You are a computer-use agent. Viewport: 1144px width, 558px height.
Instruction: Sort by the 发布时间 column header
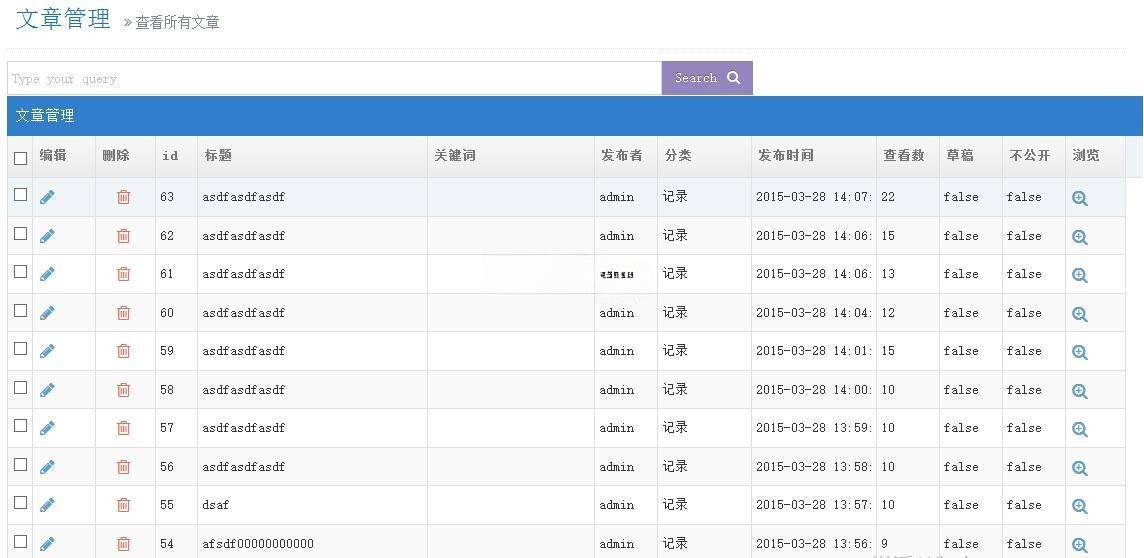coord(785,156)
